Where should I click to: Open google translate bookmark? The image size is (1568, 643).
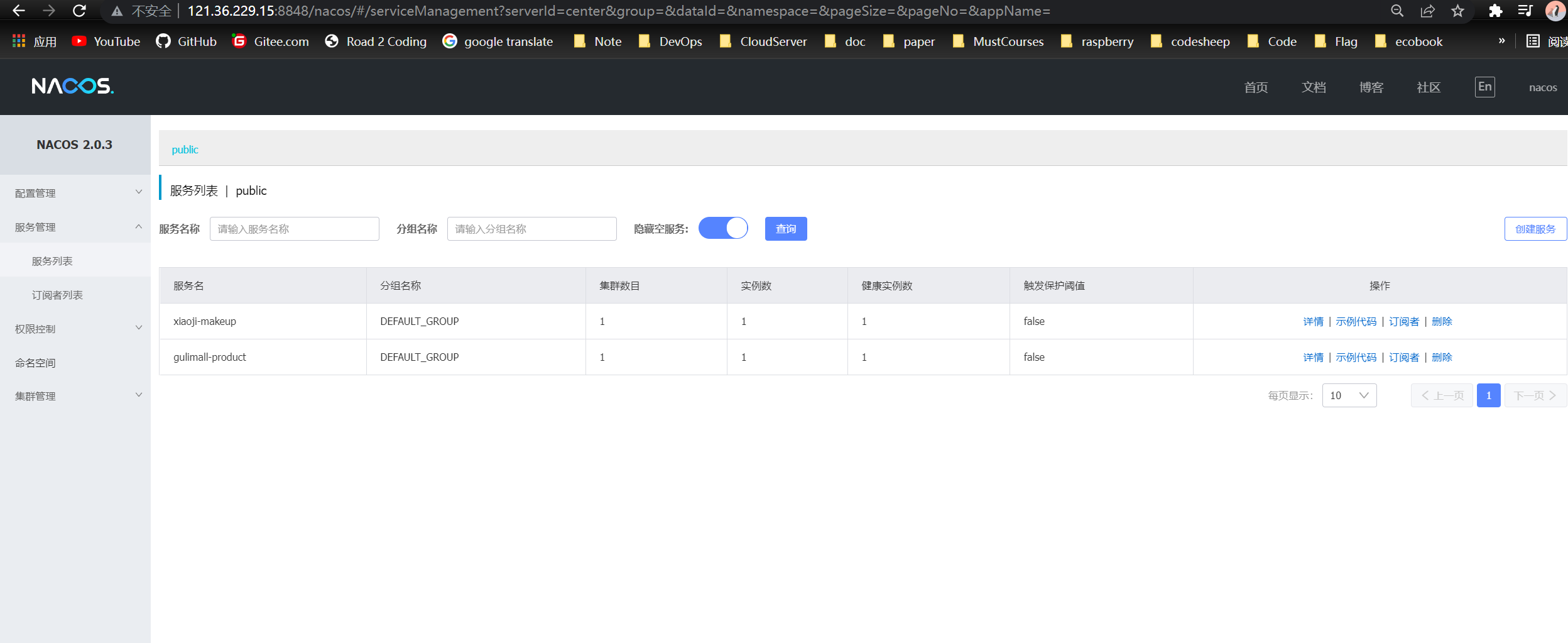point(498,41)
